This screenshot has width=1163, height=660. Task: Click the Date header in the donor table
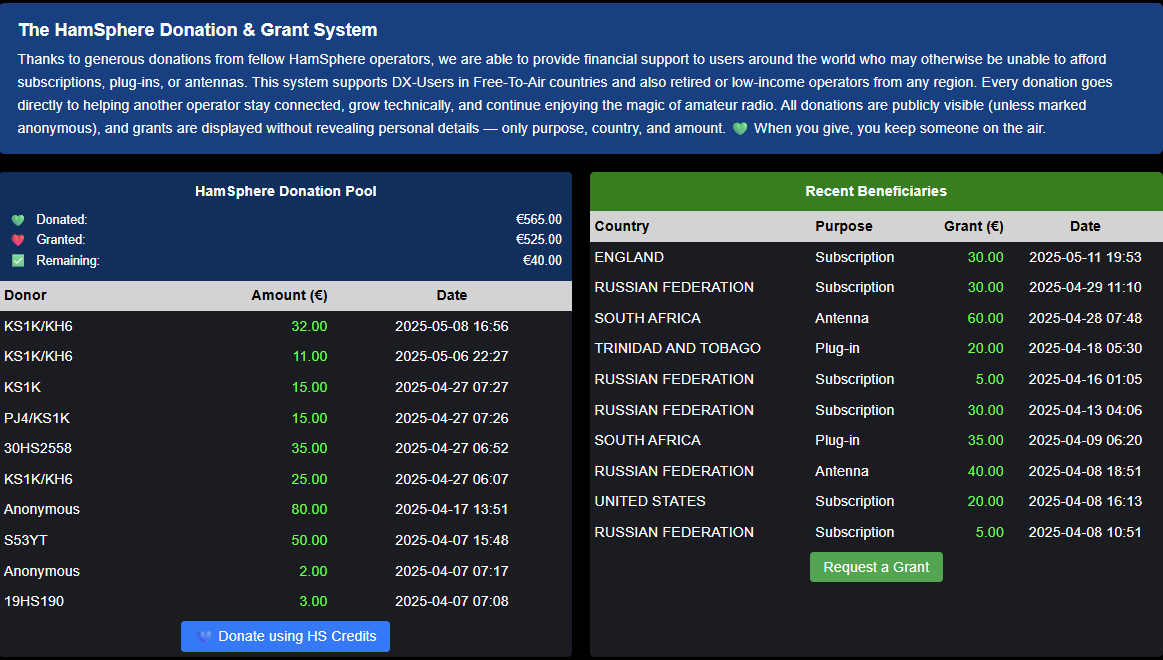[x=452, y=295]
